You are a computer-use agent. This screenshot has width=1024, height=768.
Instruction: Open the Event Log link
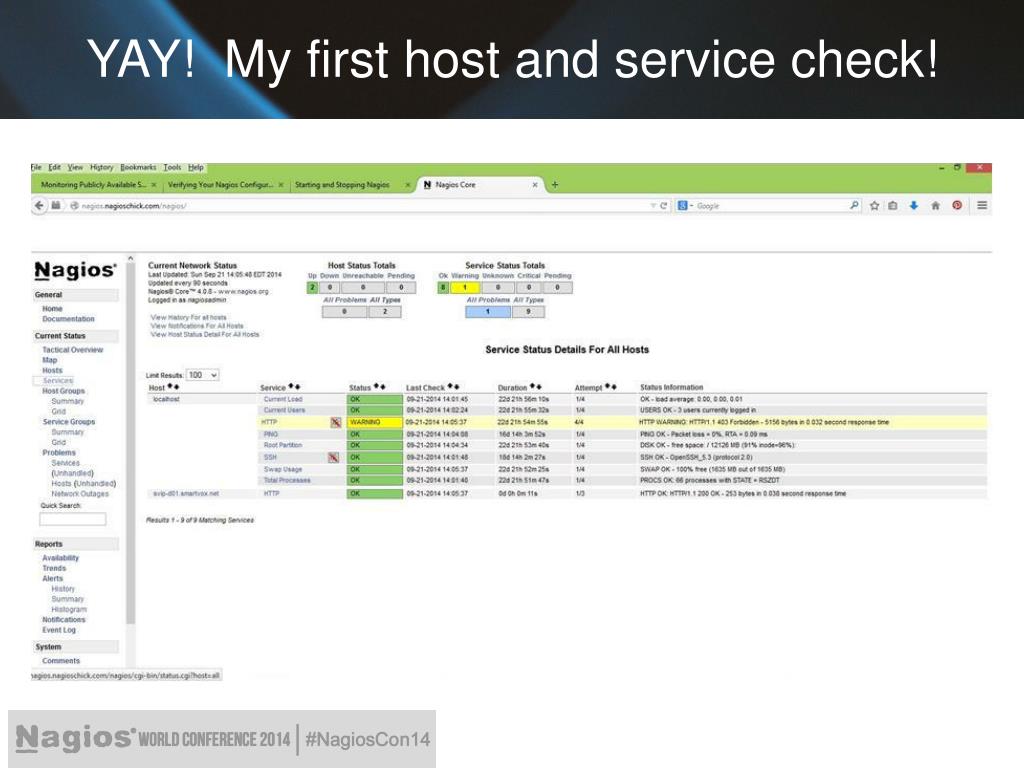pyautogui.click(x=59, y=630)
